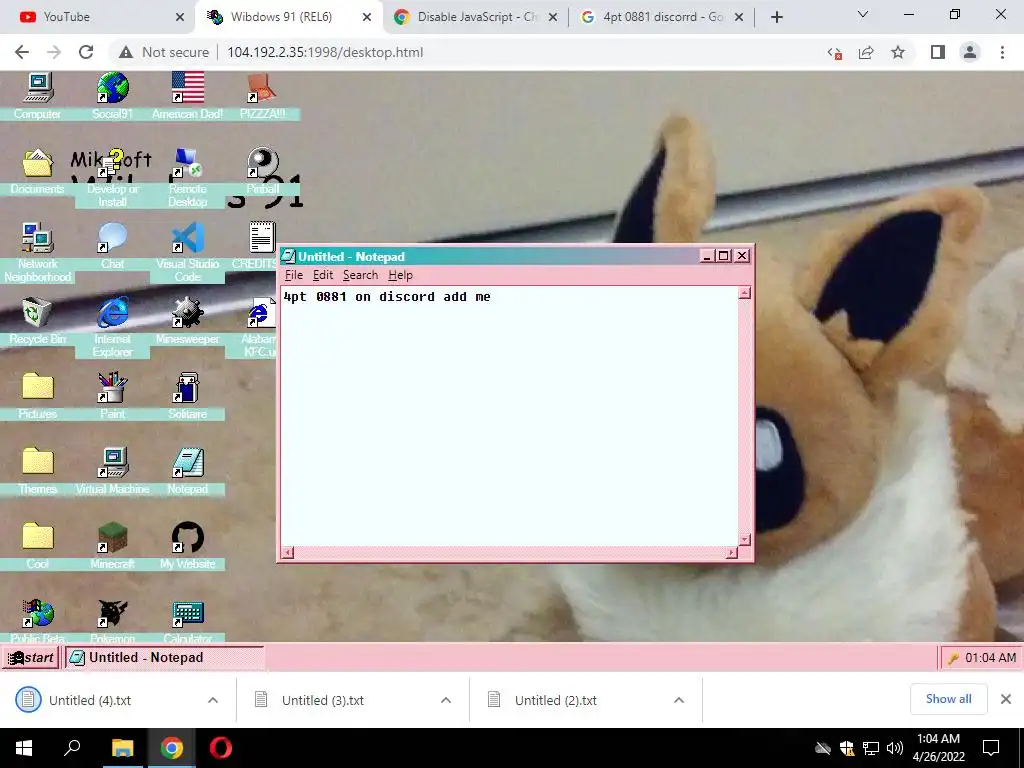1024x768 pixels.
Task: Click the Wibdows 91 start button
Action: point(31,658)
